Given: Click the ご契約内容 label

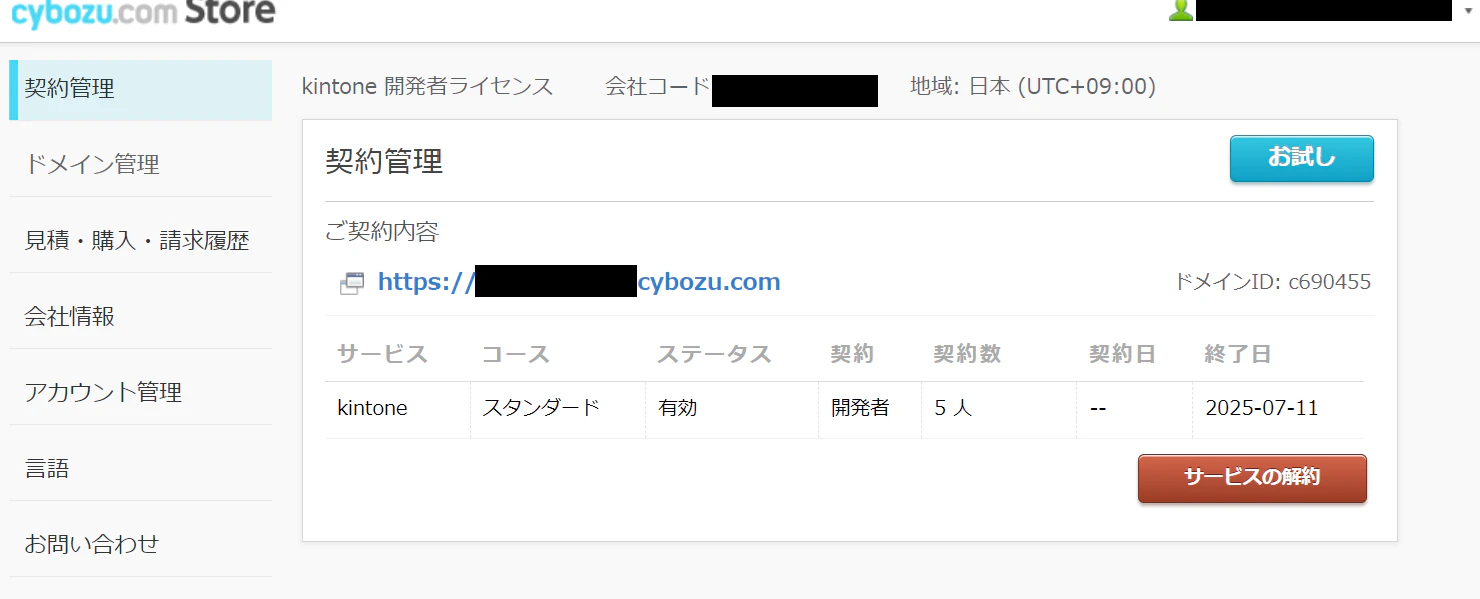Looking at the screenshot, I should pyautogui.click(x=382, y=232).
